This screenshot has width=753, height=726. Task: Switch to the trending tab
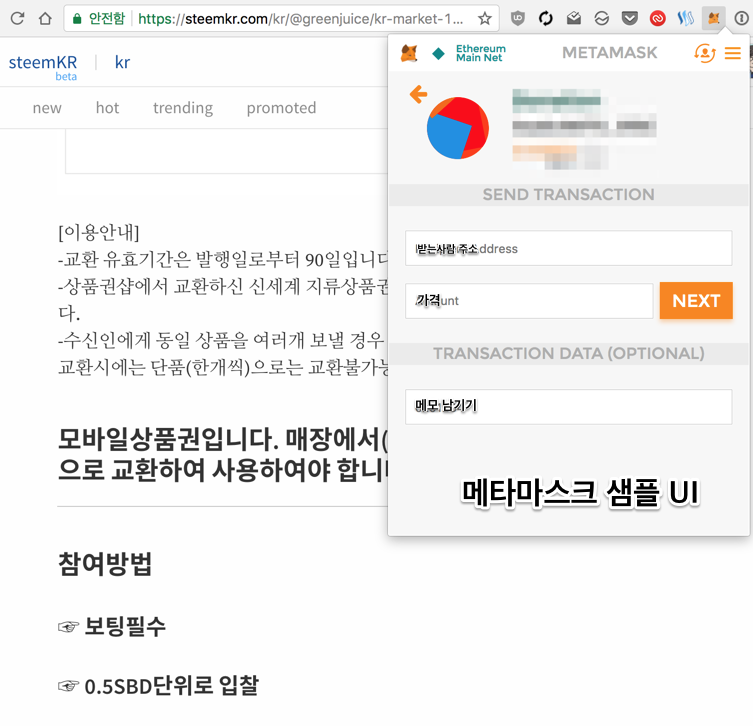click(x=183, y=108)
